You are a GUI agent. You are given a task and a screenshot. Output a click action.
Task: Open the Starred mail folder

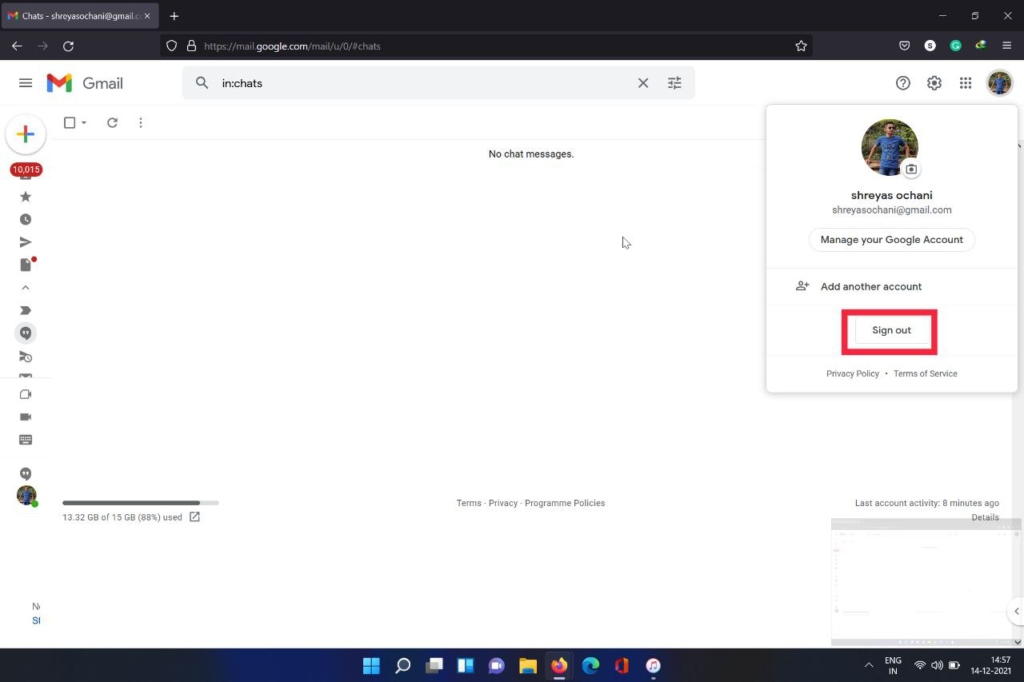pyautogui.click(x=26, y=197)
